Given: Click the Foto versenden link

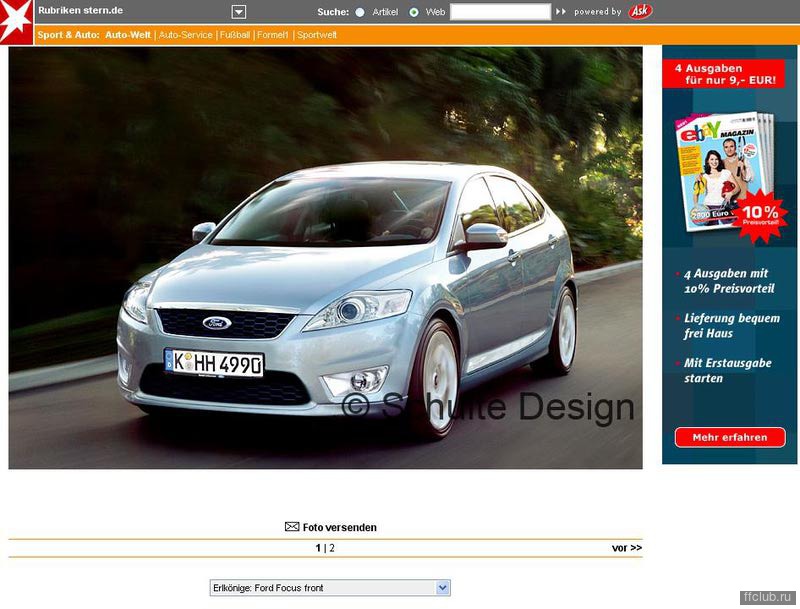Looking at the screenshot, I should pos(339,527).
